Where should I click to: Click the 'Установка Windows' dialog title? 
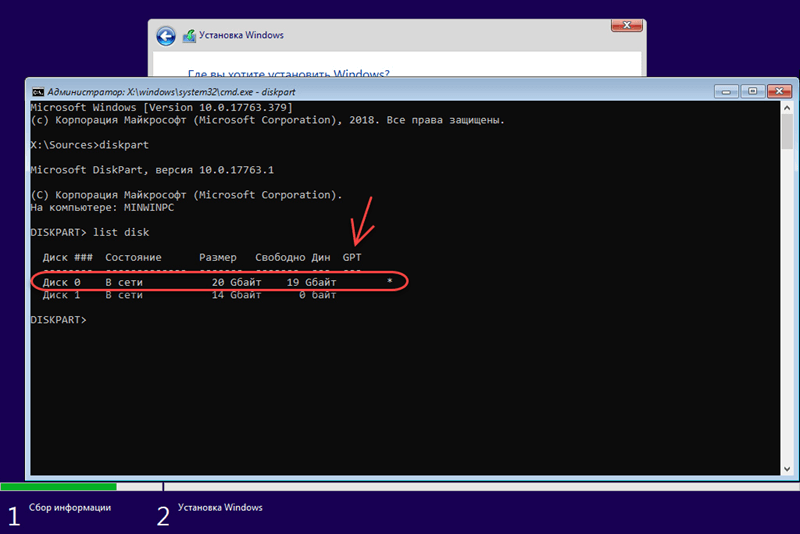click(x=241, y=35)
